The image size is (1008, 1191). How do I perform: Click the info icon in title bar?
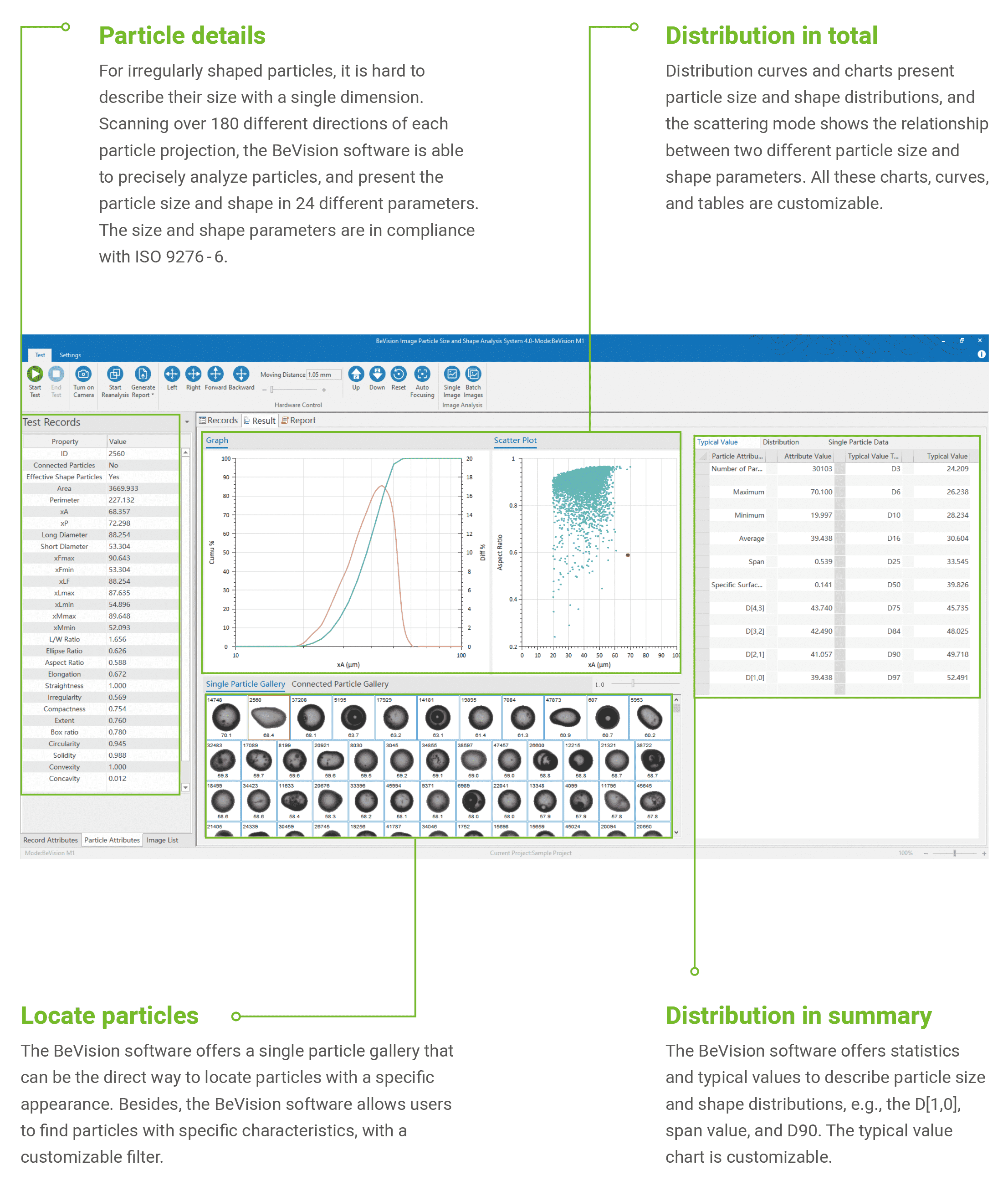point(982,354)
